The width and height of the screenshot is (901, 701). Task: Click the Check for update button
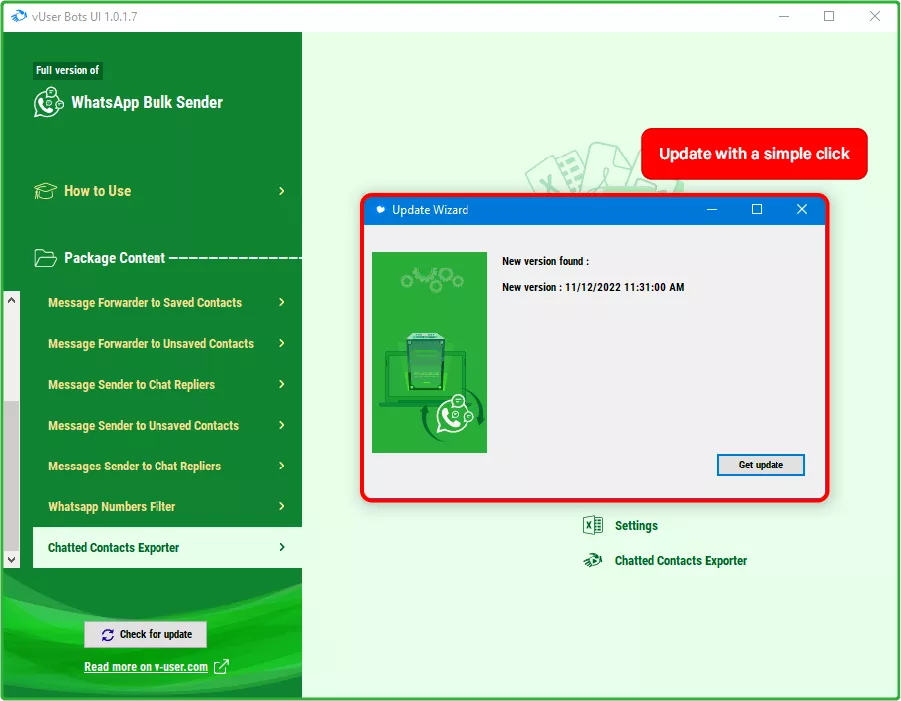(145, 634)
